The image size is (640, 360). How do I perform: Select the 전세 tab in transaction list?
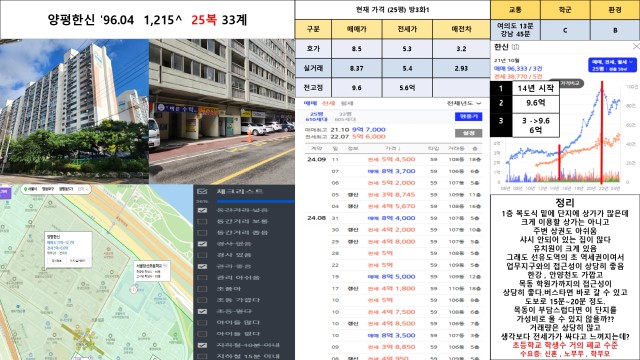[329, 103]
